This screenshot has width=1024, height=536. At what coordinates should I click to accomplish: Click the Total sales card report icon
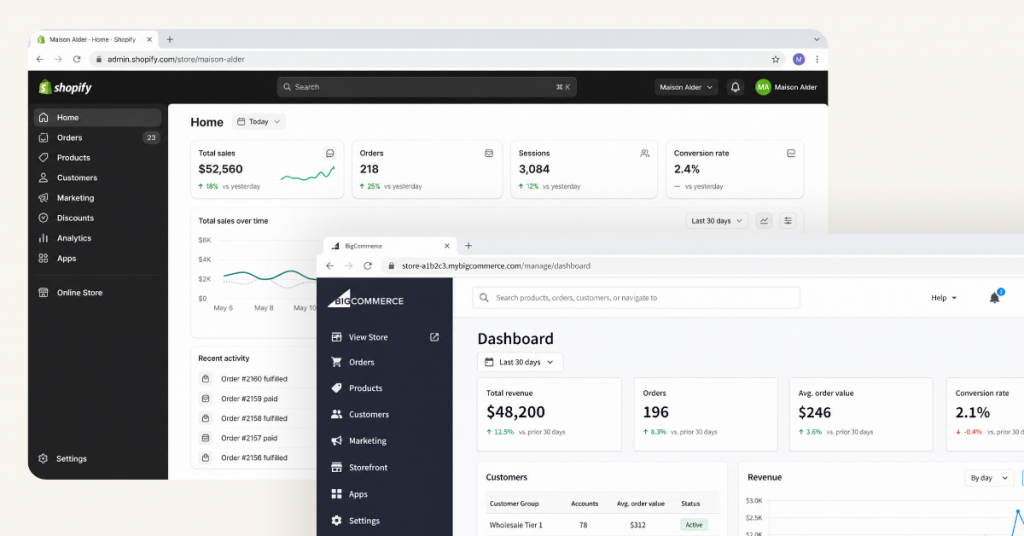coord(330,154)
